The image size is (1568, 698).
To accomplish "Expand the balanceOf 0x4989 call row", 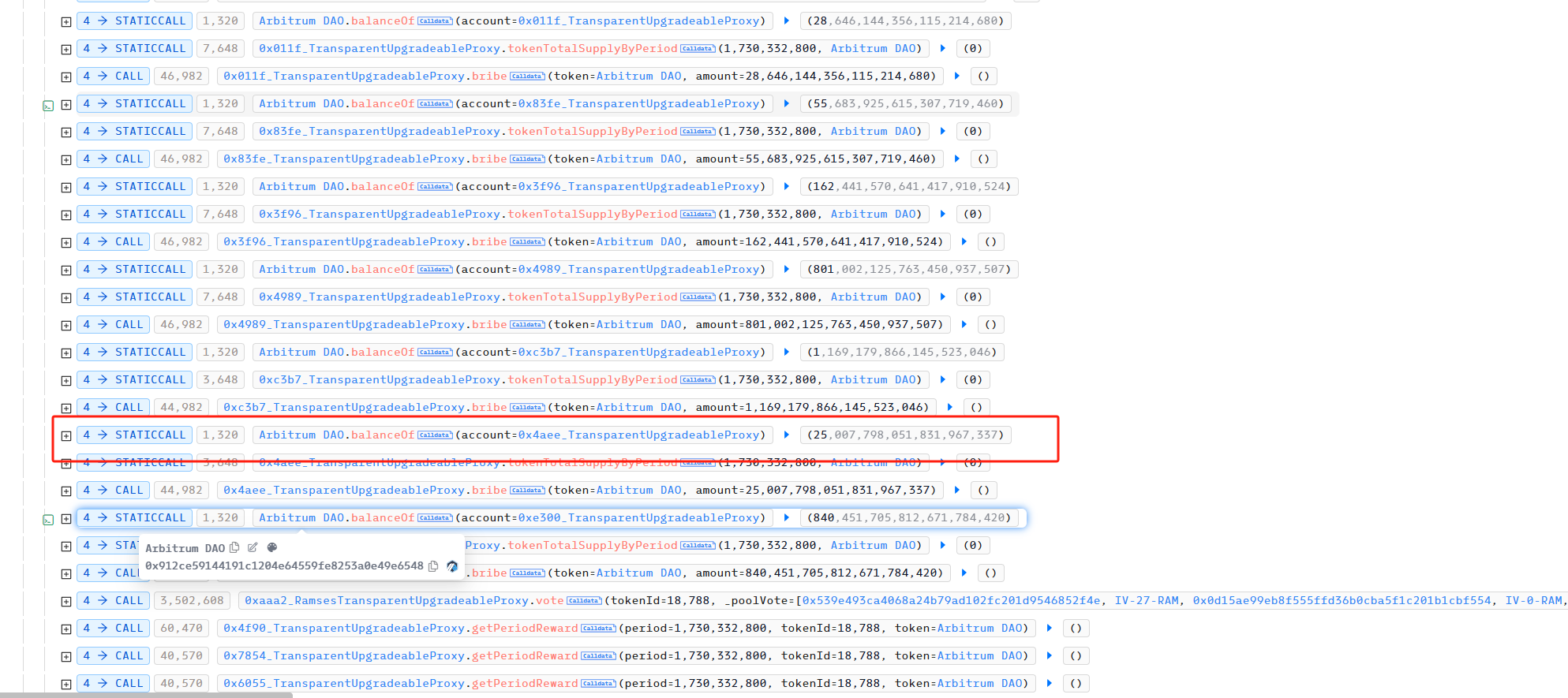I will [66, 271].
